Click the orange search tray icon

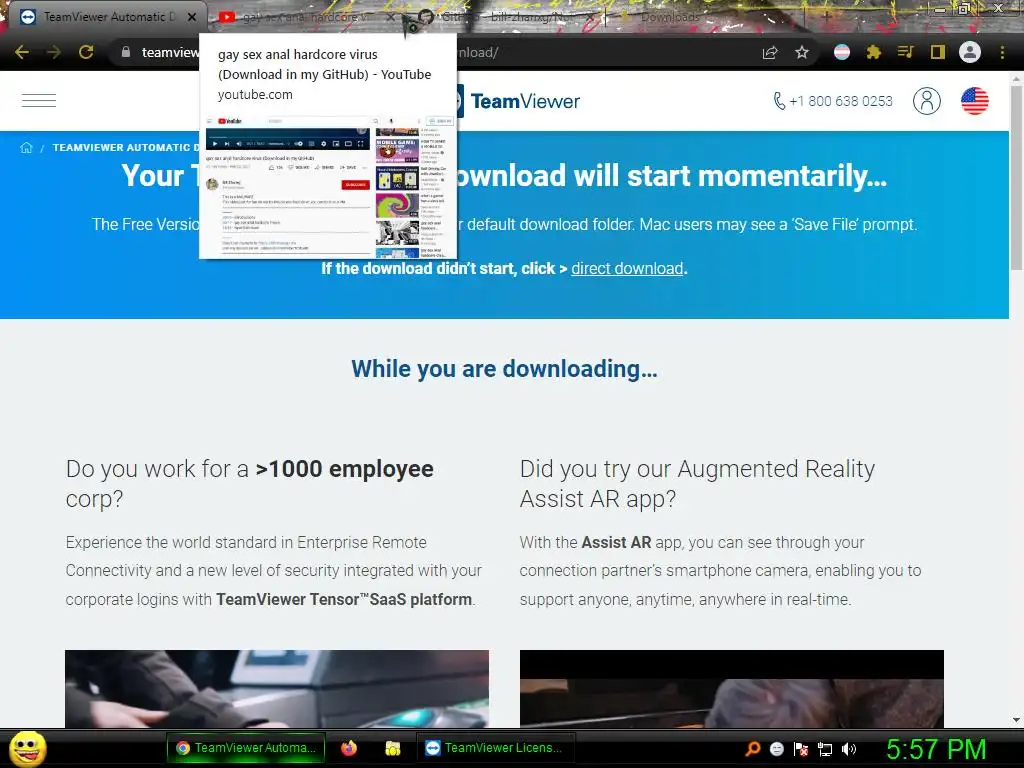753,748
